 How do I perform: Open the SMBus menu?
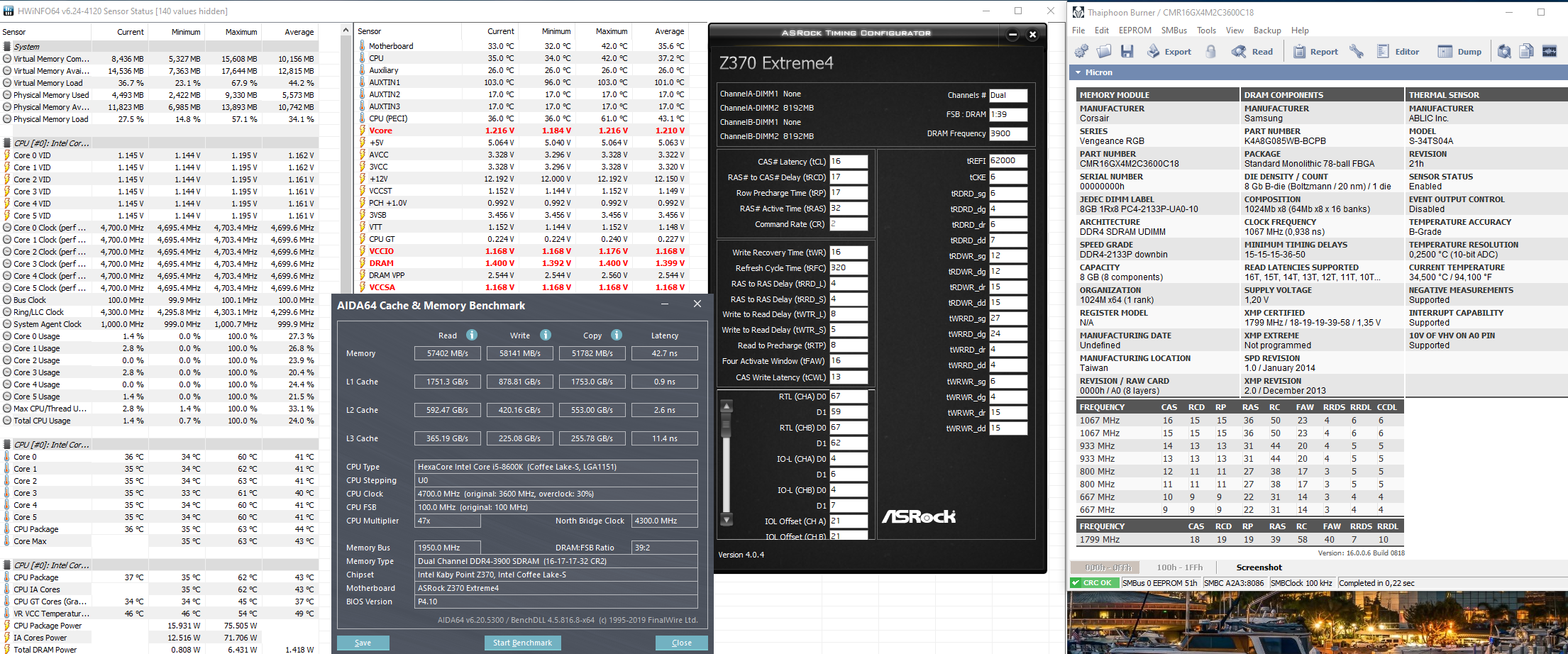(1174, 31)
